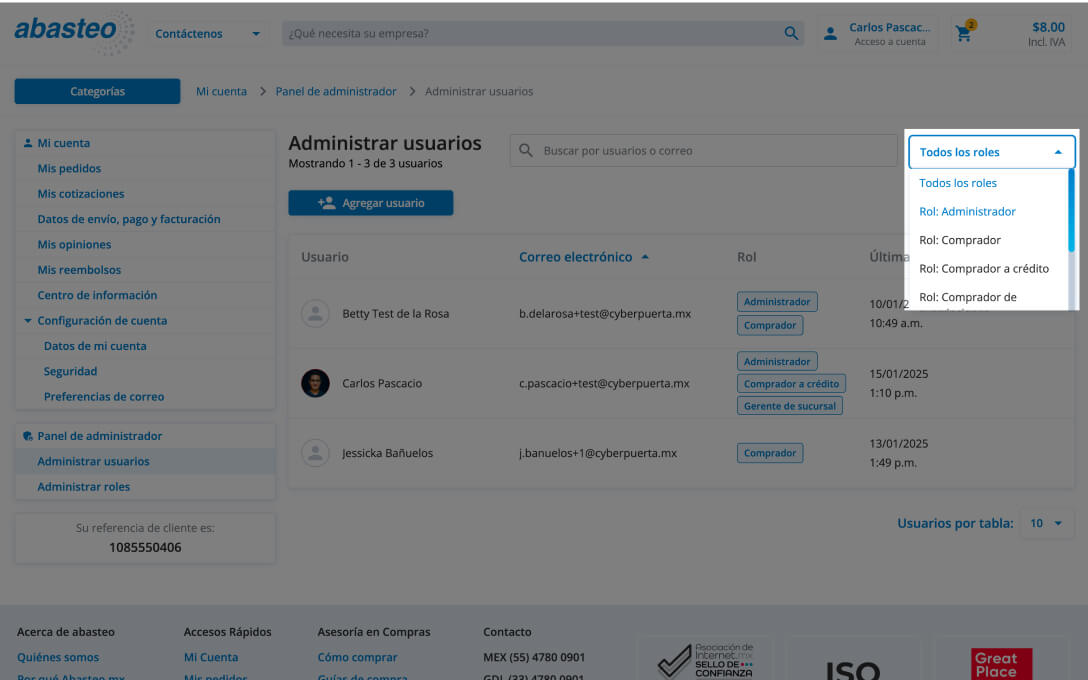This screenshot has height=680, width=1088.
Task: Collapse the Configuración de cuenta section
Action: tap(28, 321)
